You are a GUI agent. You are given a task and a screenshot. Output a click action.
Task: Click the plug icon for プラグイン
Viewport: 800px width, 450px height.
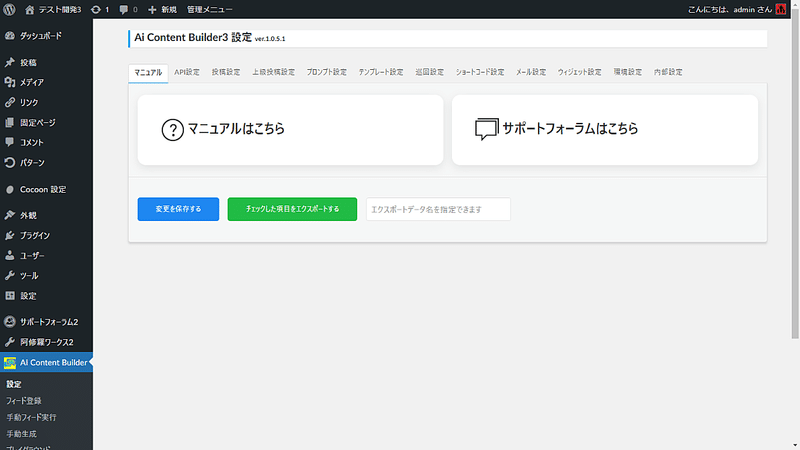10,235
